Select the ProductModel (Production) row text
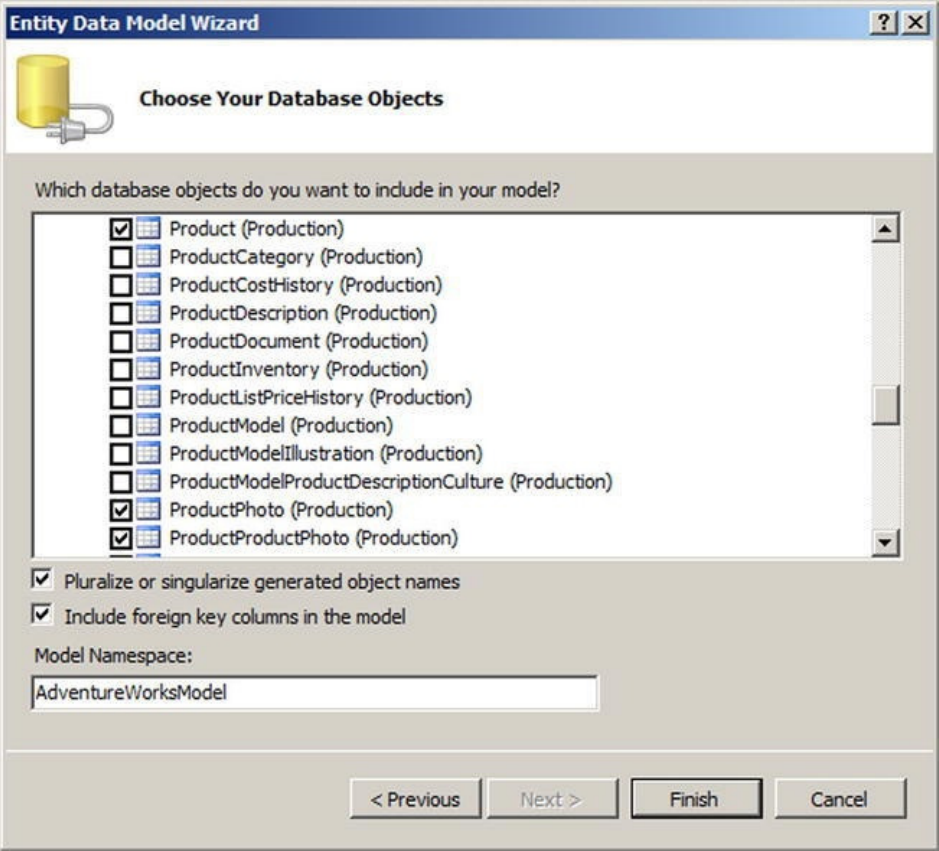939x851 pixels. [281, 426]
